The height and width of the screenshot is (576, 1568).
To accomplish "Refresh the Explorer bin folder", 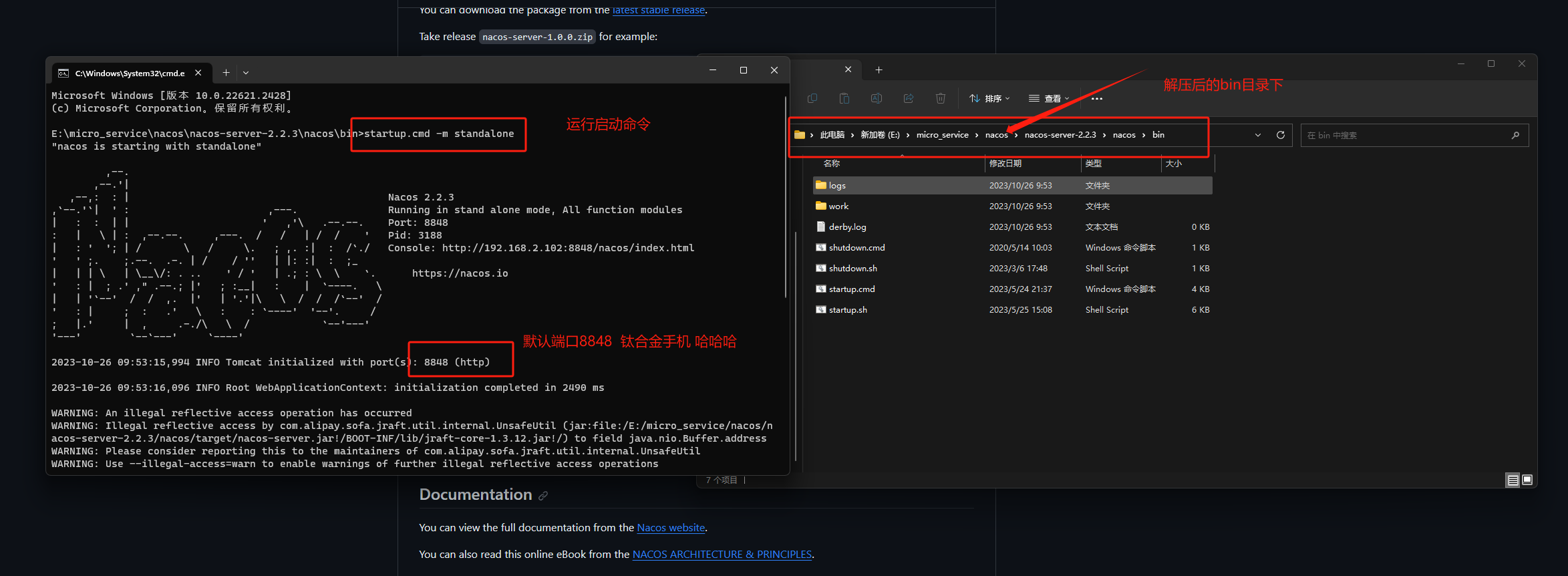I will [x=1281, y=135].
